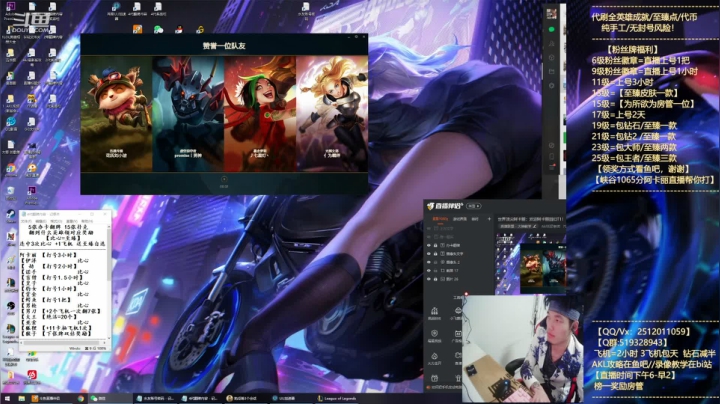Click the green status dot in the dark sidebar strip

[551, 29]
